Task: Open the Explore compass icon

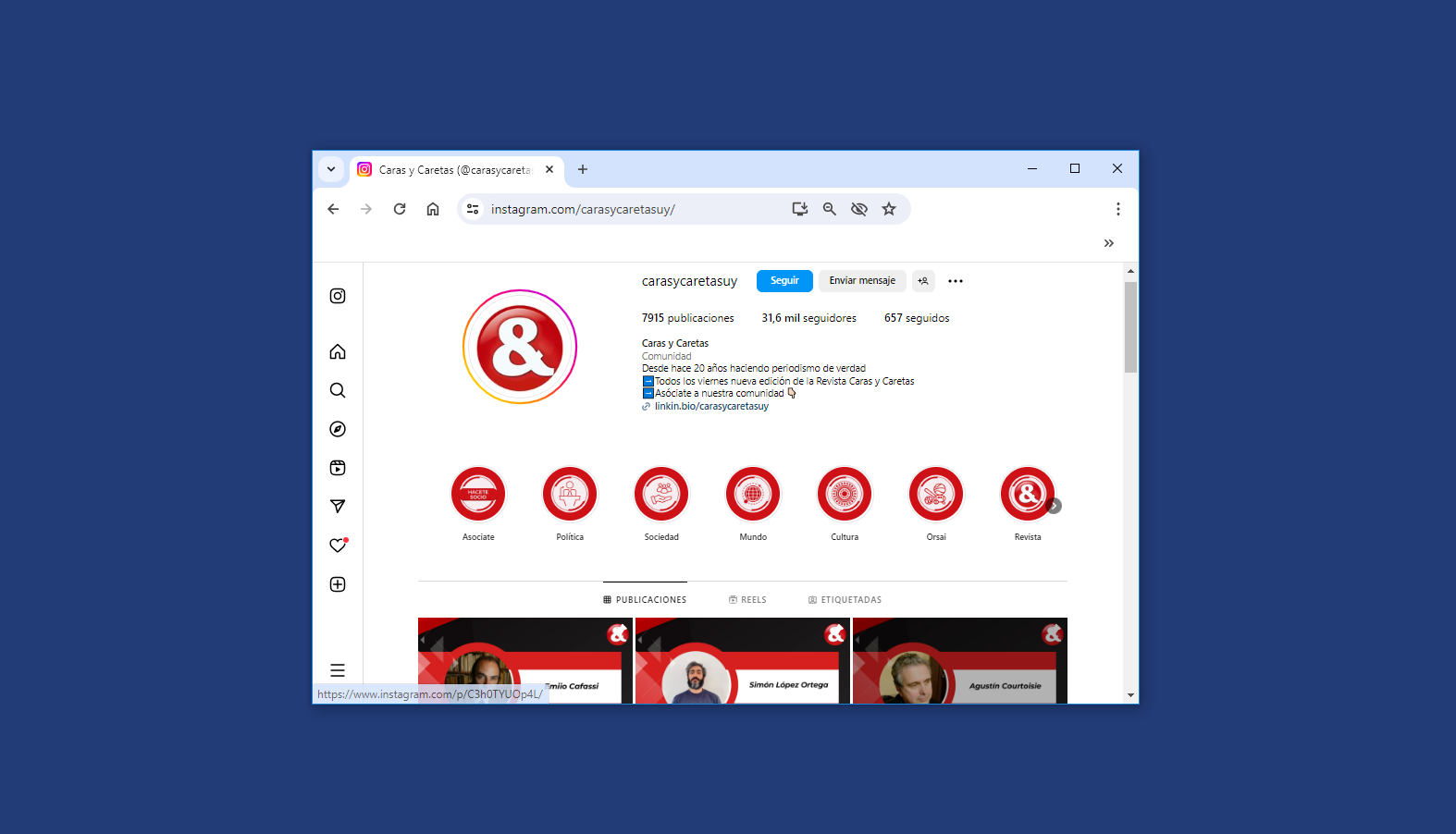Action: (x=338, y=429)
